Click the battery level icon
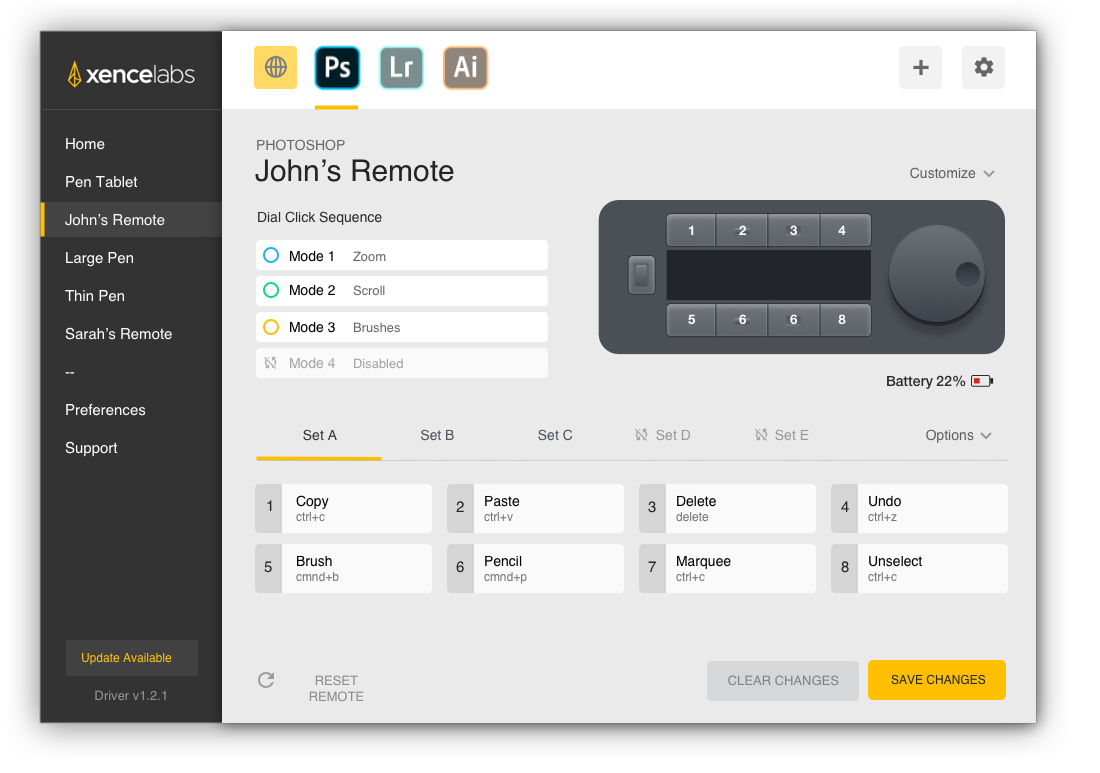This screenshot has width=1100, height=773. tap(981, 381)
